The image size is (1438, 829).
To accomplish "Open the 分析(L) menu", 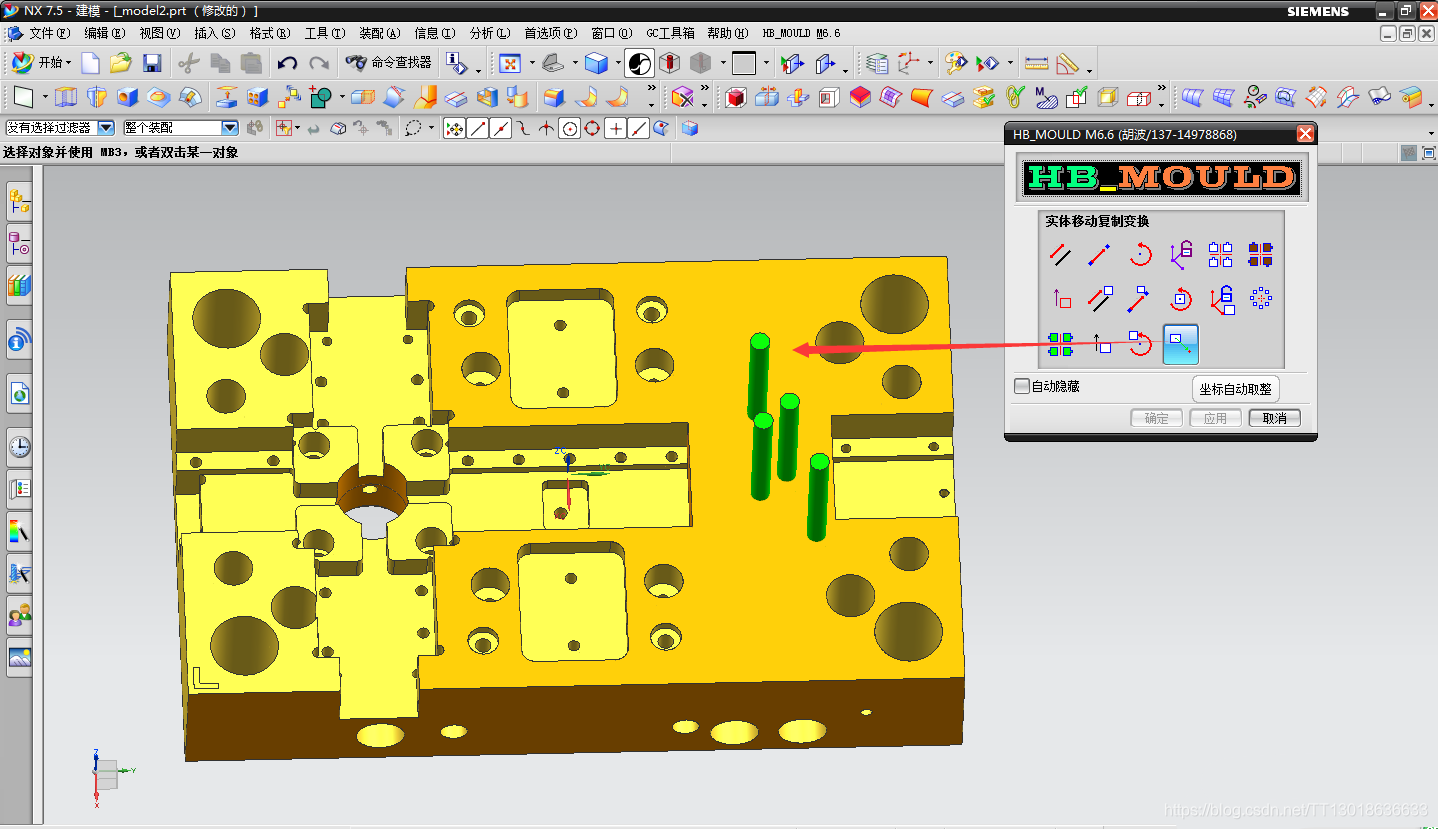I will (x=490, y=33).
